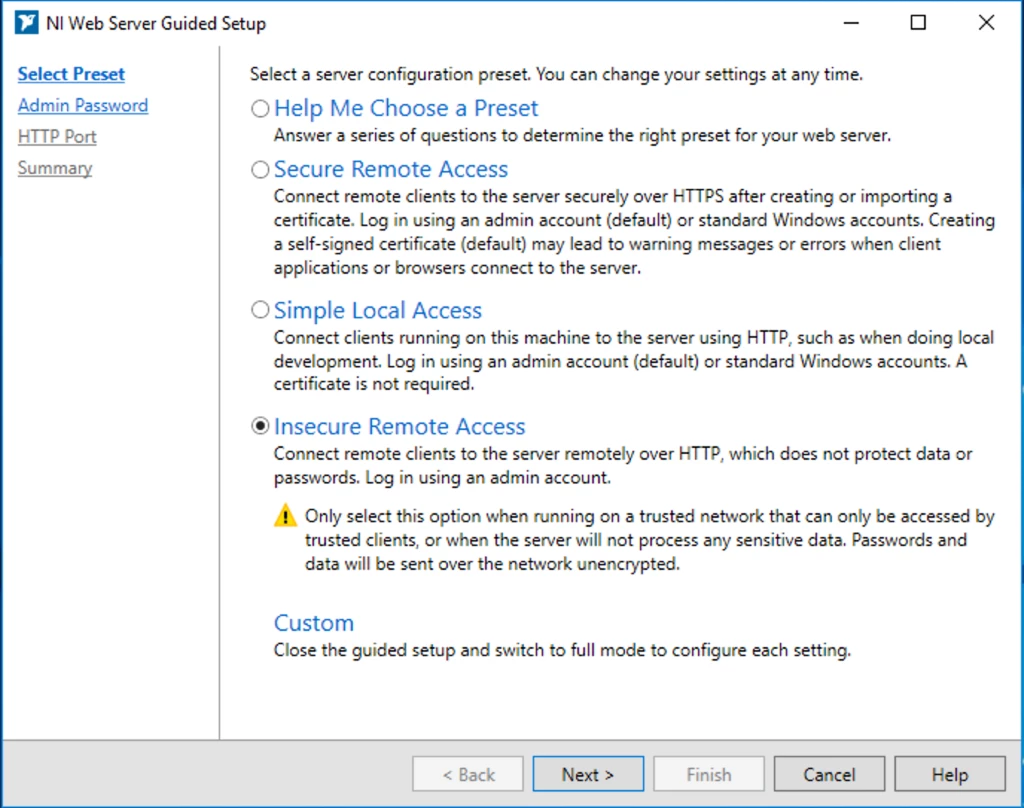Close the Guided Setup window

point(986,23)
